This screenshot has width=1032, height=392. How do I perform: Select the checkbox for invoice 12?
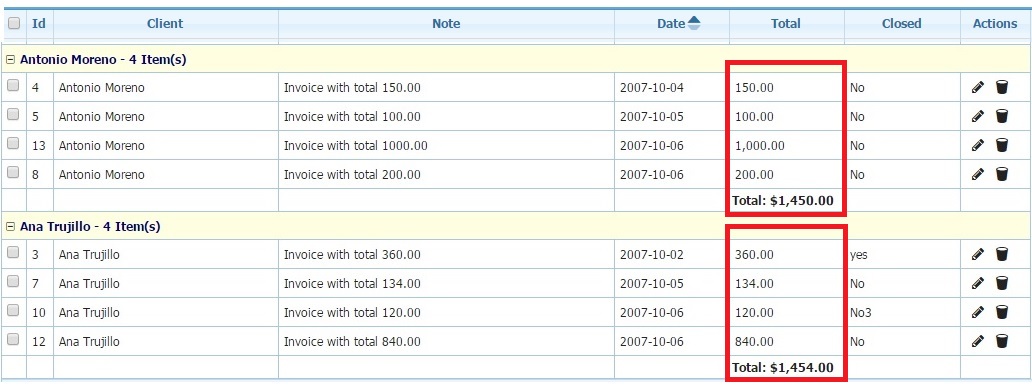click(x=13, y=339)
